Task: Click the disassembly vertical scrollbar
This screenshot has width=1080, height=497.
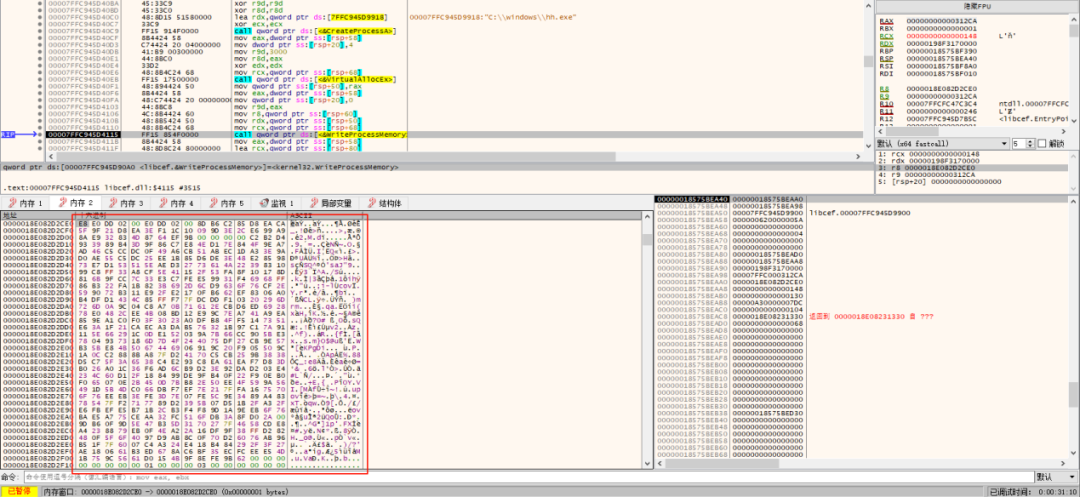Action: [x=869, y=76]
